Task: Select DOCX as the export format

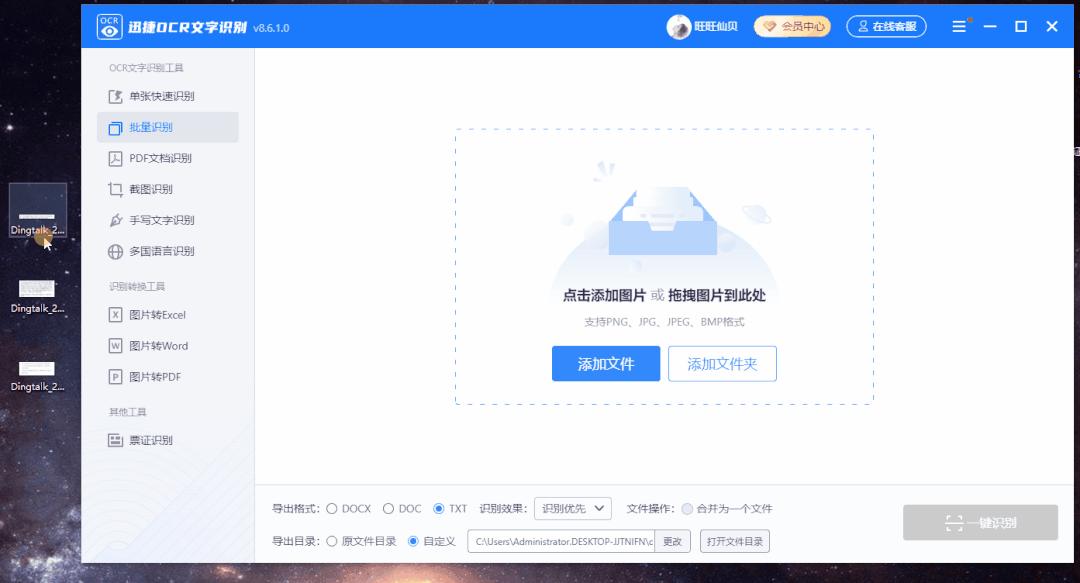Action: 335,508
